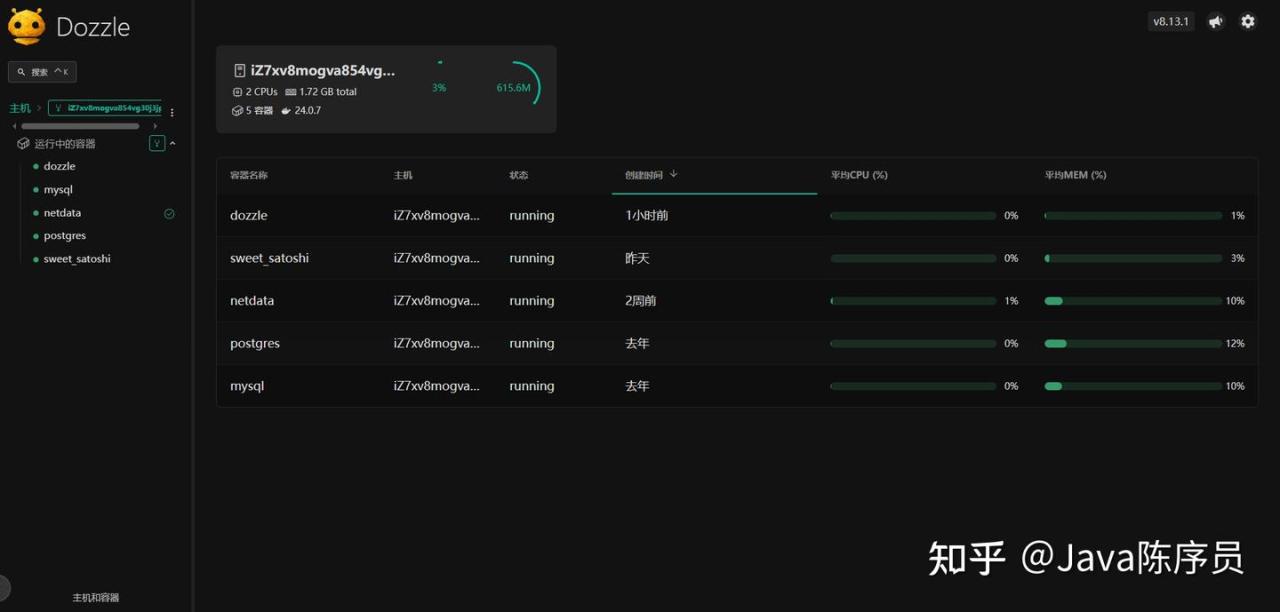Click 去年 created time in mysql row
This screenshot has height=612, width=1280.
tap(637, 386)
